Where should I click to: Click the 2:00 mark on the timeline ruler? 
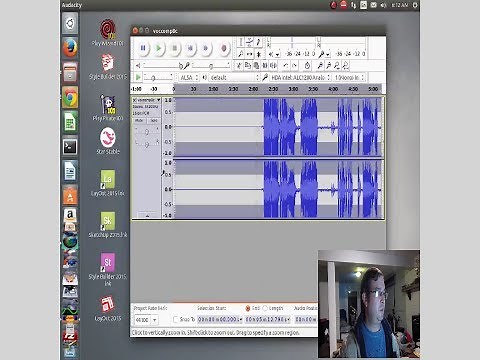[253, 89]
